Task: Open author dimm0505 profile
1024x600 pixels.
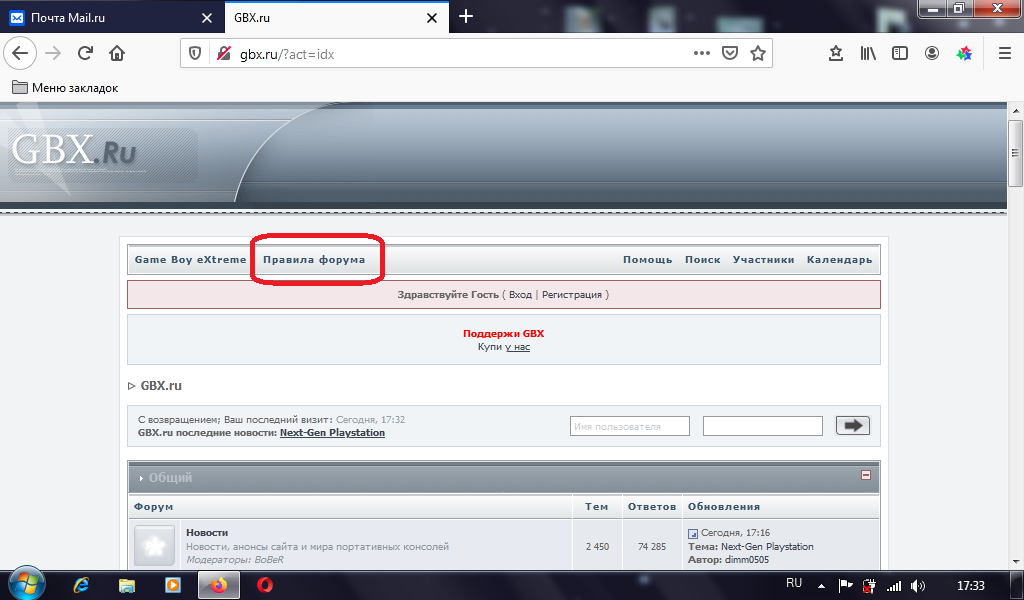Action: click(747, 560)
